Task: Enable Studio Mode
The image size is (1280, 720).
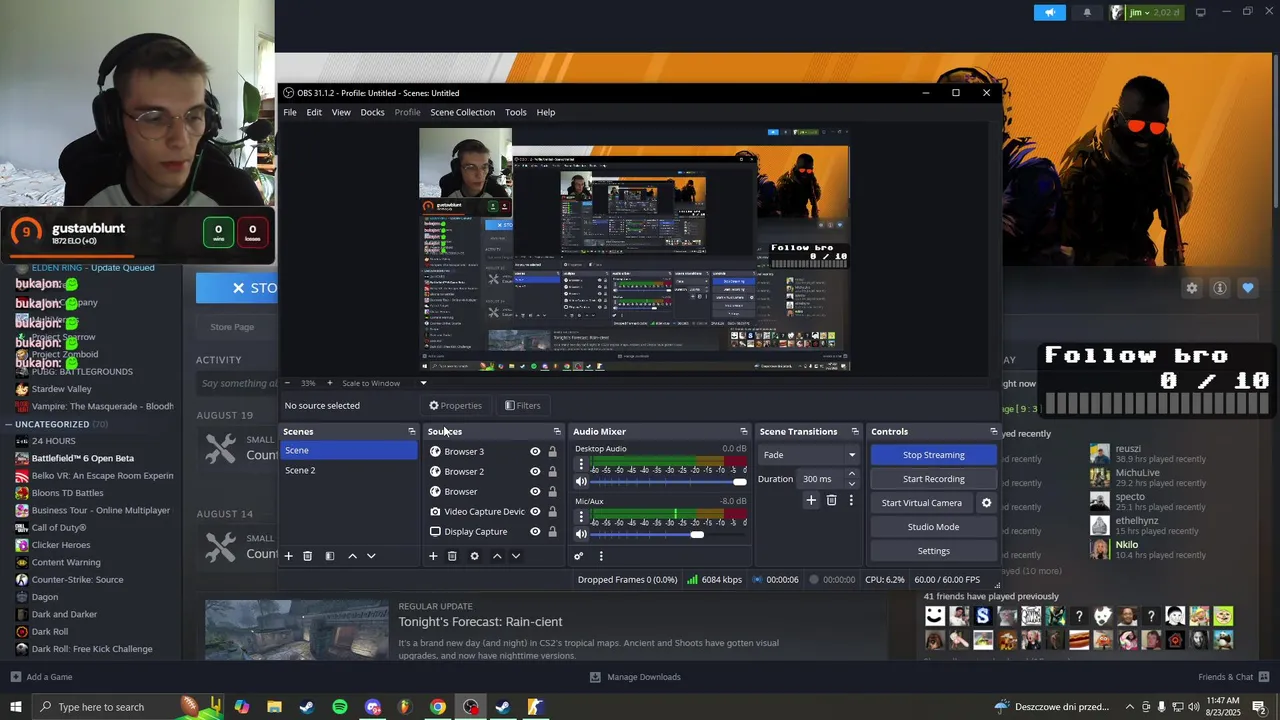Action: [x=934, y=527]
